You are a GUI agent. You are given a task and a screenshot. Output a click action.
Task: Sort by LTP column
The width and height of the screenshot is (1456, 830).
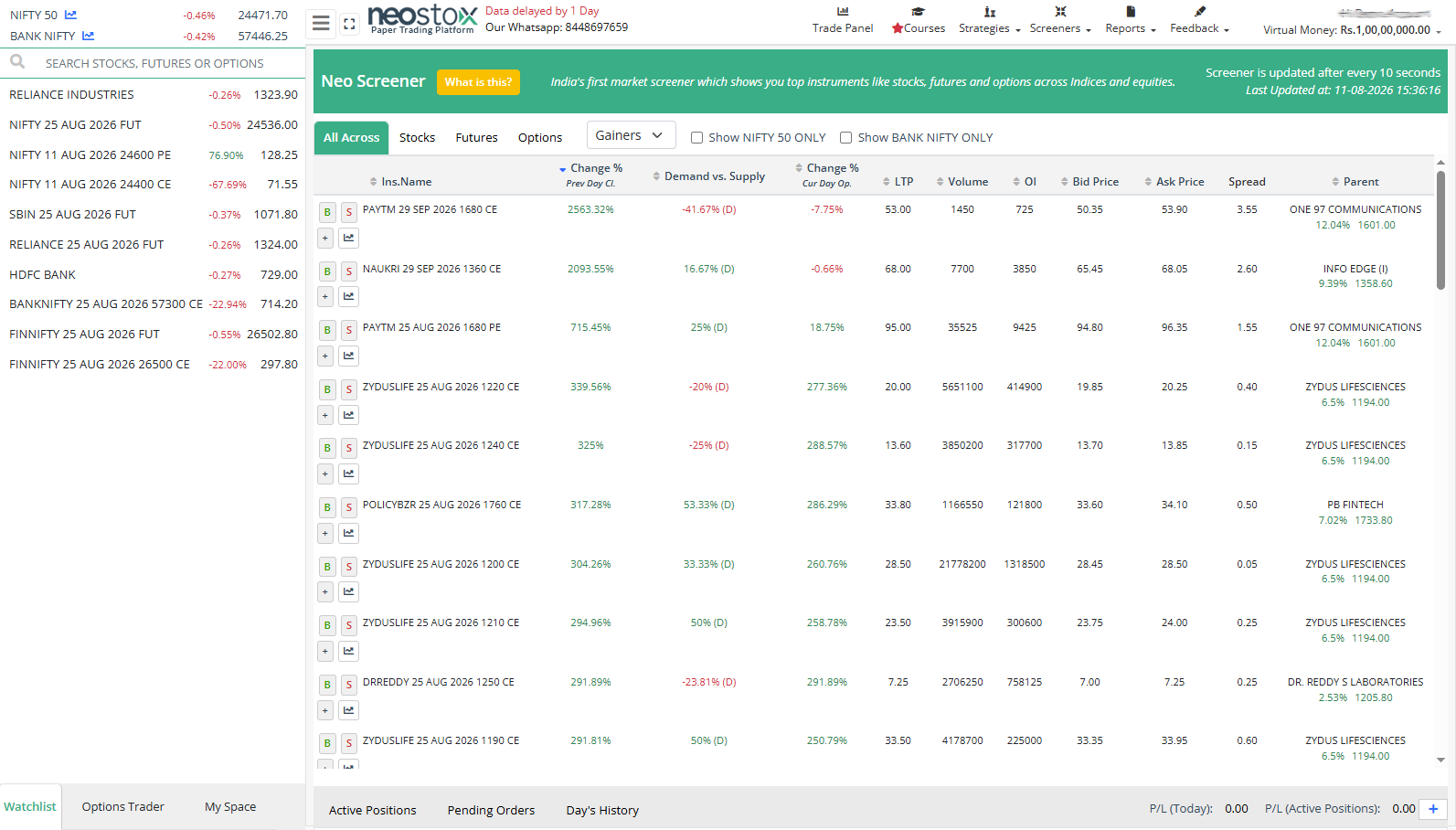[x=898, y=182]
